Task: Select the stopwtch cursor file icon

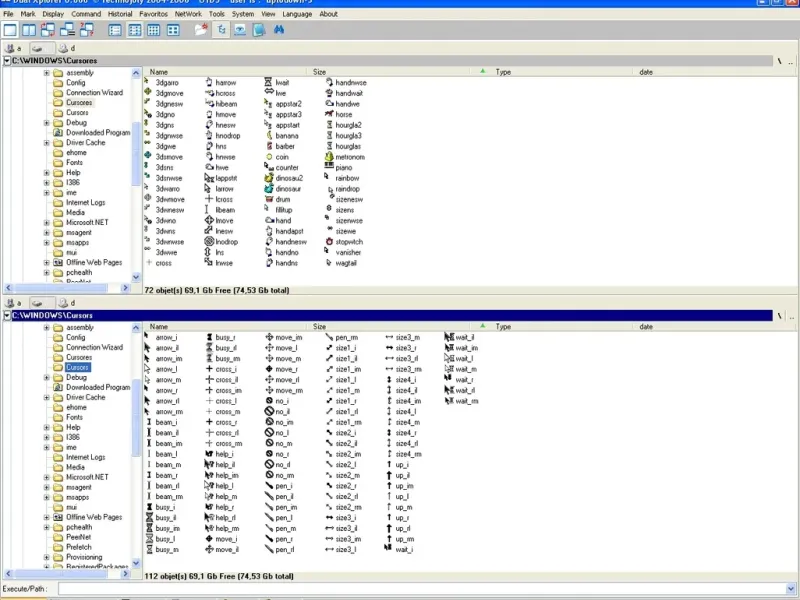Action: point(329,242)
